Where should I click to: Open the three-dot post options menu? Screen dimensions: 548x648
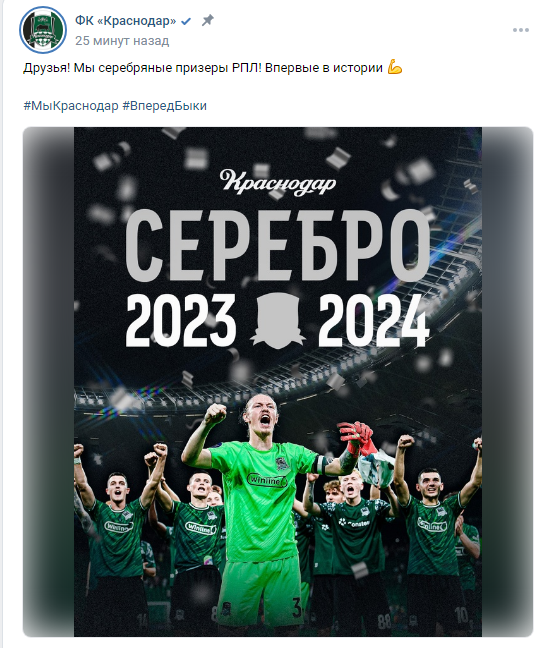point(521,30)
